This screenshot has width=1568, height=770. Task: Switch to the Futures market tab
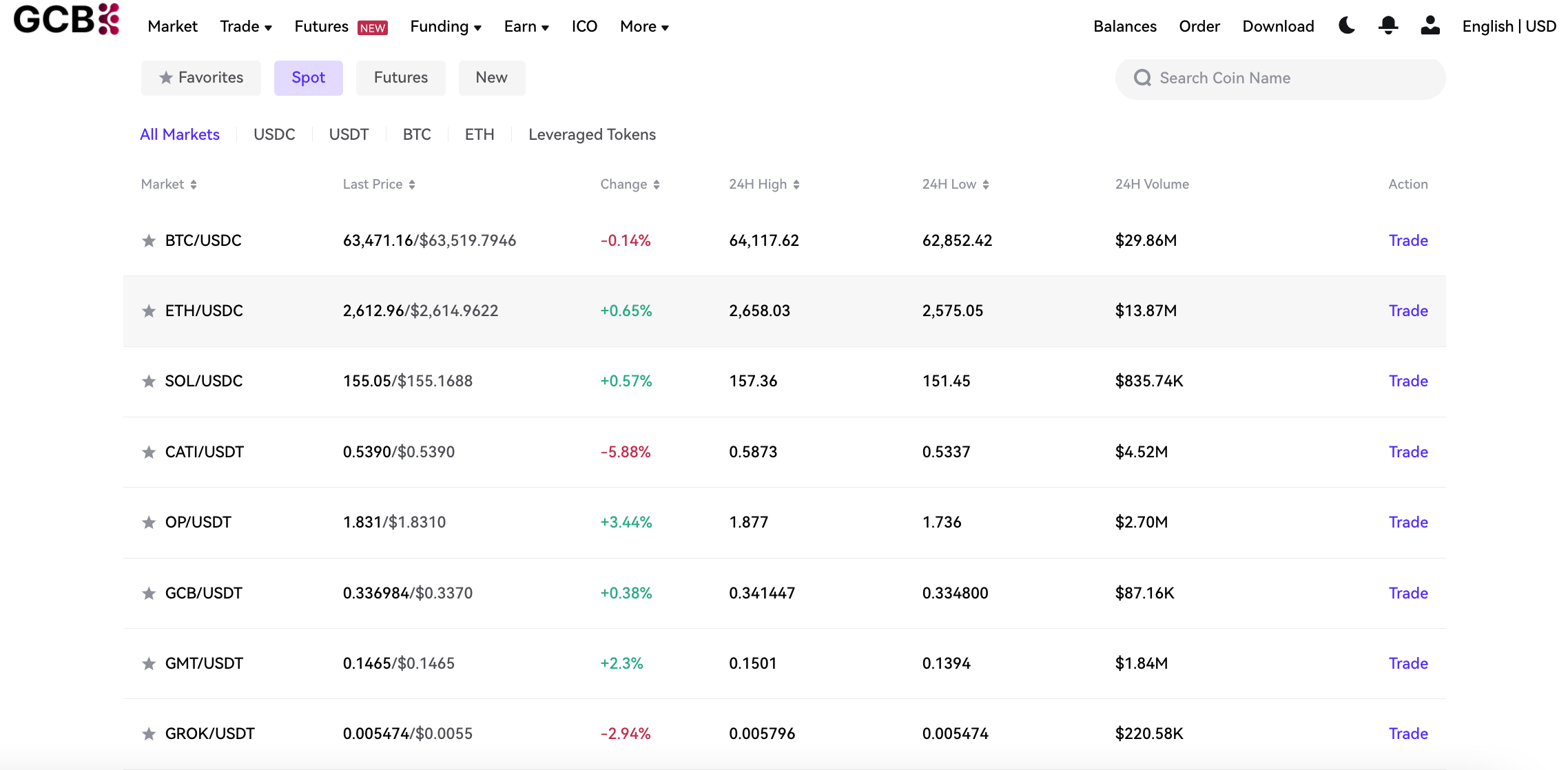coord(400,78)
